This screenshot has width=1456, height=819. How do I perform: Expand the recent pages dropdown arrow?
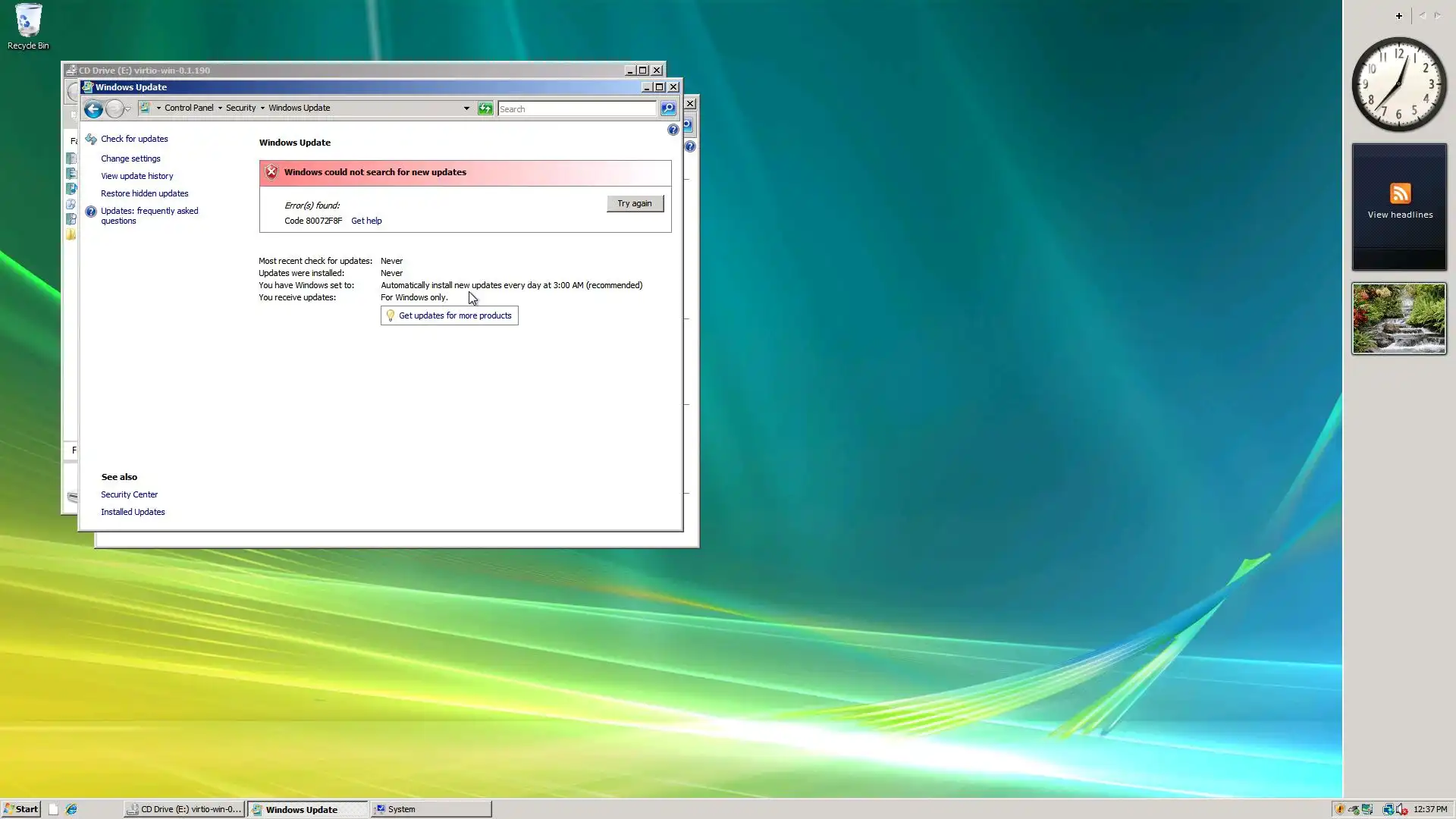tap(128, 109)
